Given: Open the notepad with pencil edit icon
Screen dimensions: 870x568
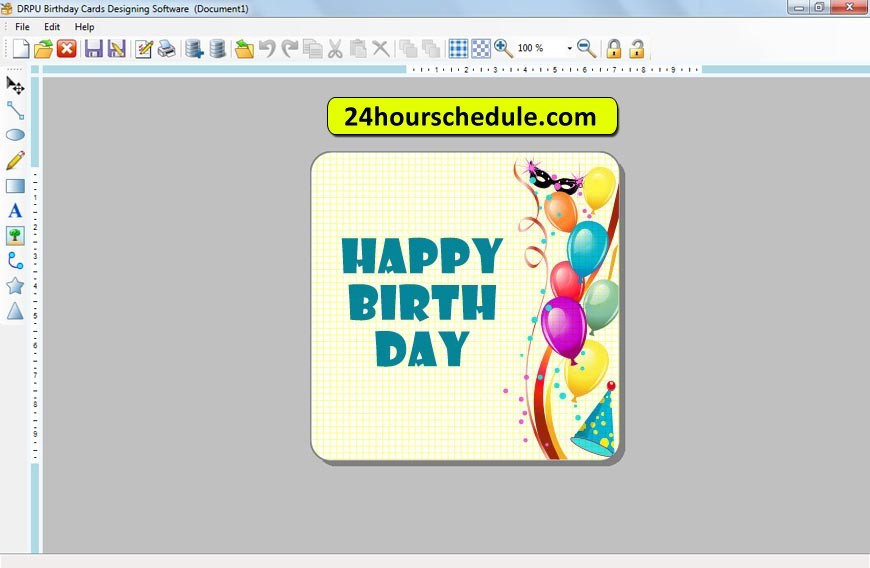Looking at the screenshot, I should point(144,49).
